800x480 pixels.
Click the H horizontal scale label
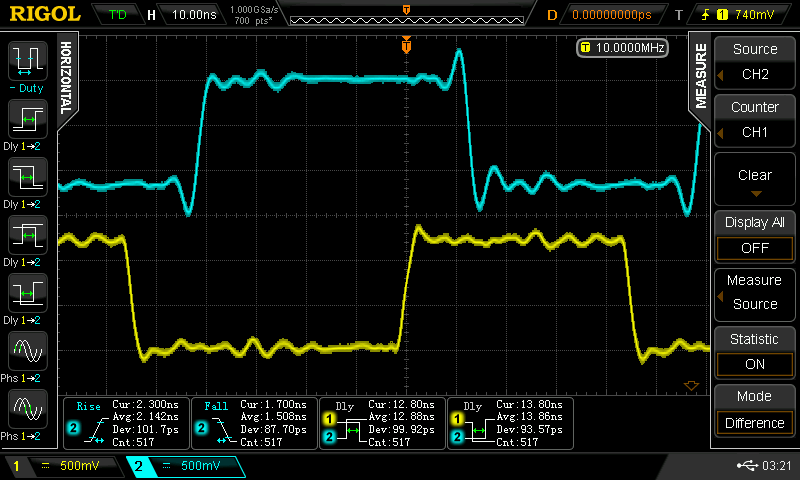tap(152, 15)
